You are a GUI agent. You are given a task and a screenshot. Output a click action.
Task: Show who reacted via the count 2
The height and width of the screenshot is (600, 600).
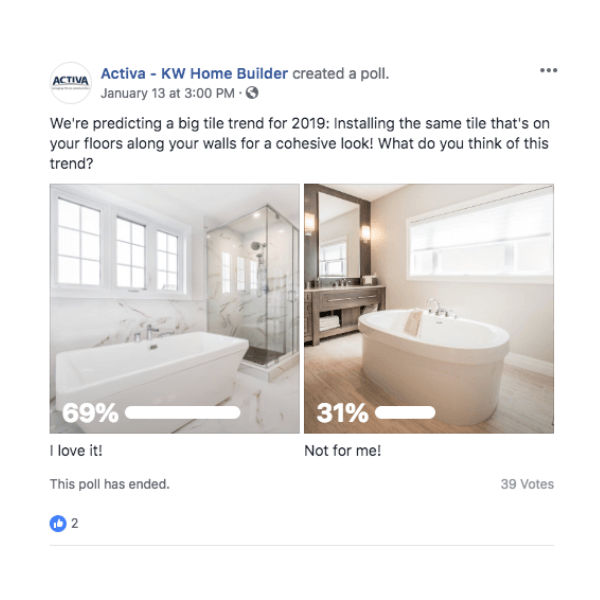pyautogui.click(x=75, y=523)
